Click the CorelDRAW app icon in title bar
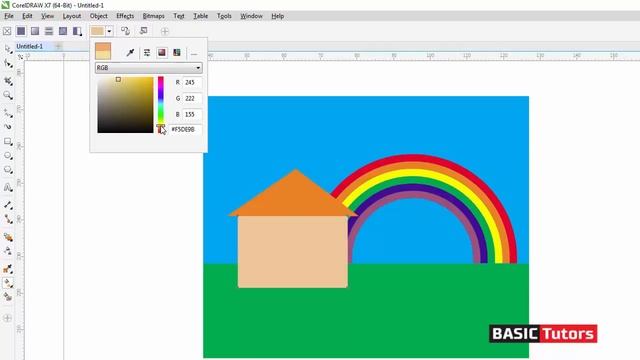The width and height of the screenshot is (640, 360). point(5,5)
